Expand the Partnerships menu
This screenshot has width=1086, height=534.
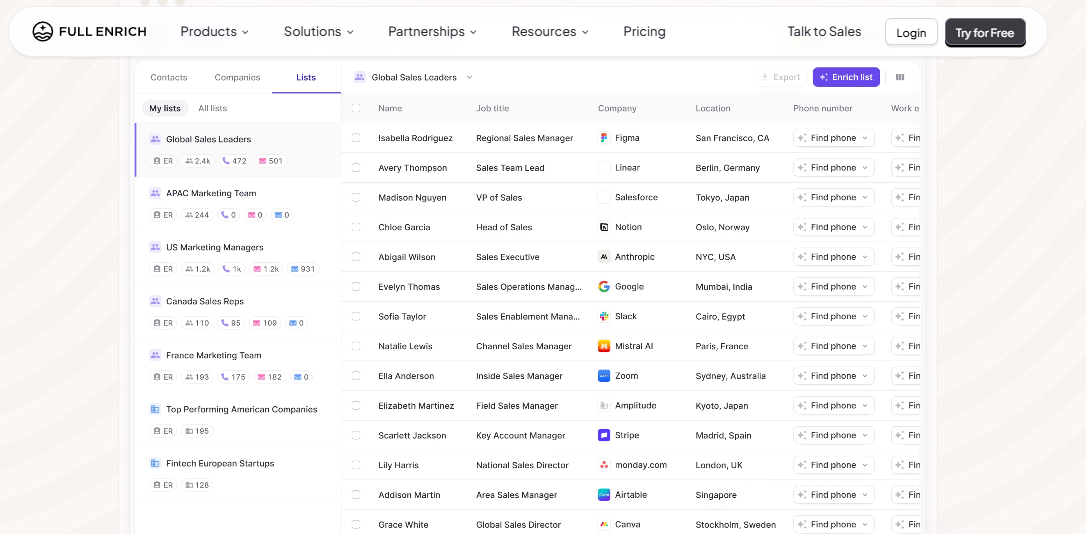(432, 31)
